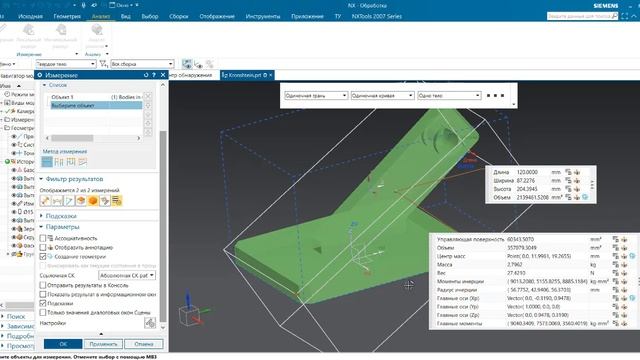Click the display annotation icon in Масса row
This screenshot has height=360, width=640.
[x=624, y=264]
